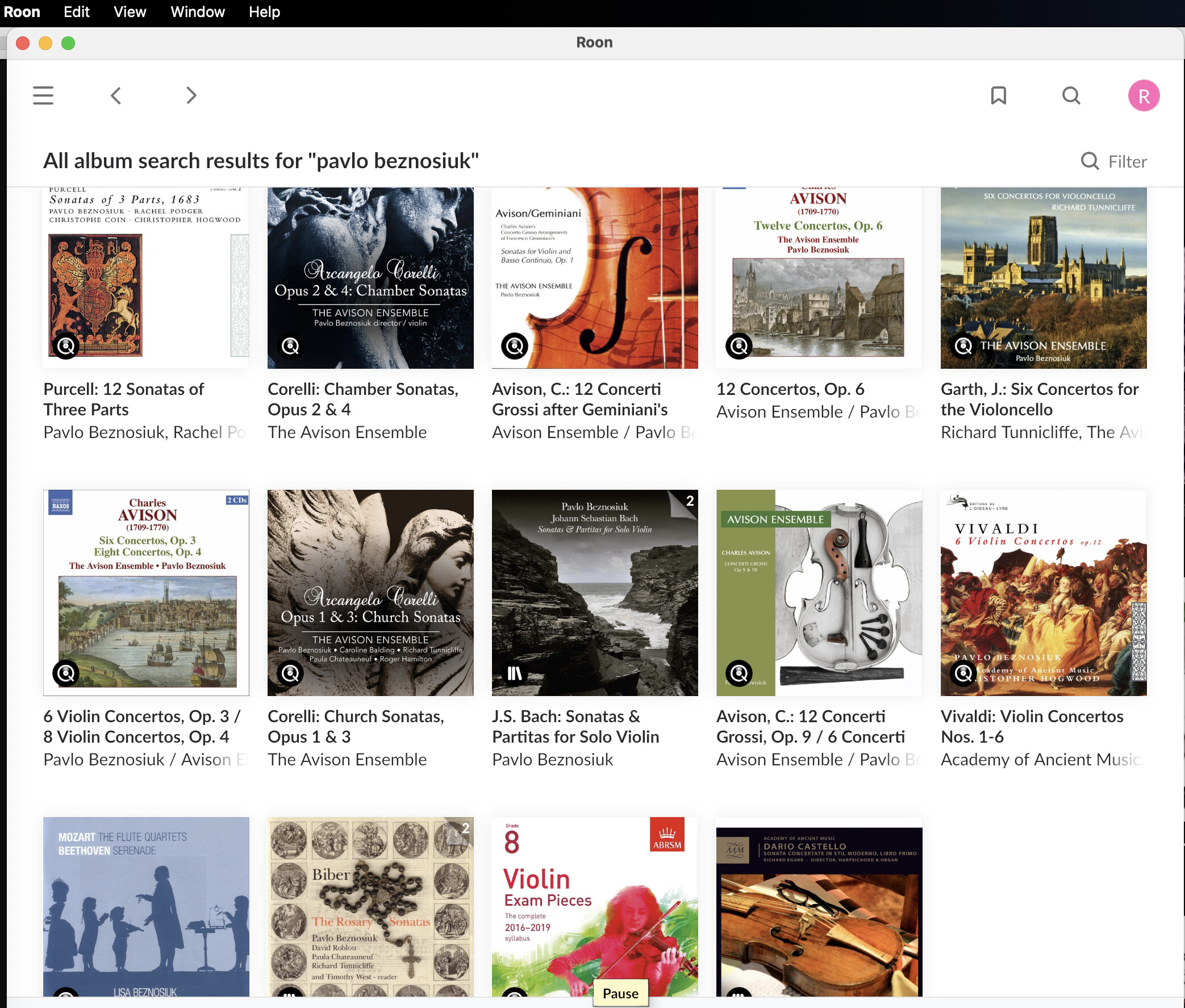Click artist 'Avison Ensemble / Pavlo Be…' under 12 Concertos, Op. 6
1185x1008 pixels.
click(x=819, y=412)
